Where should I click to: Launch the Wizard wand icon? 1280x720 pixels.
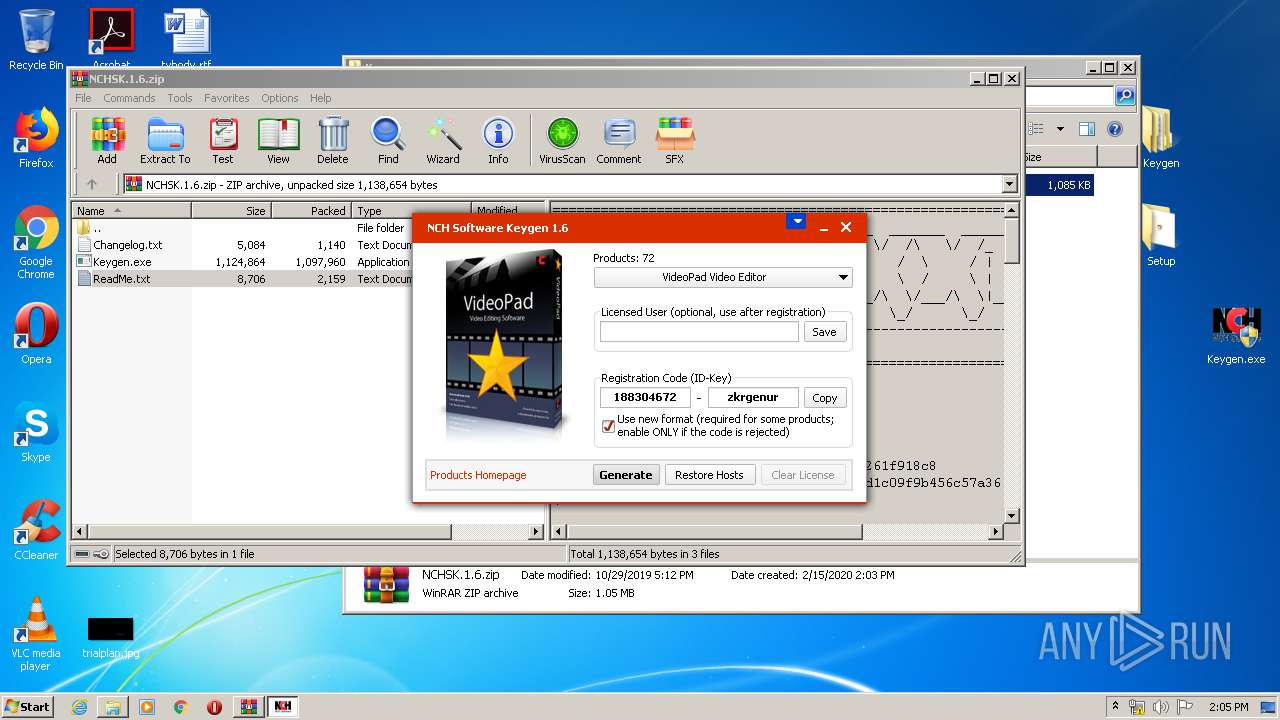pos(443,140)
